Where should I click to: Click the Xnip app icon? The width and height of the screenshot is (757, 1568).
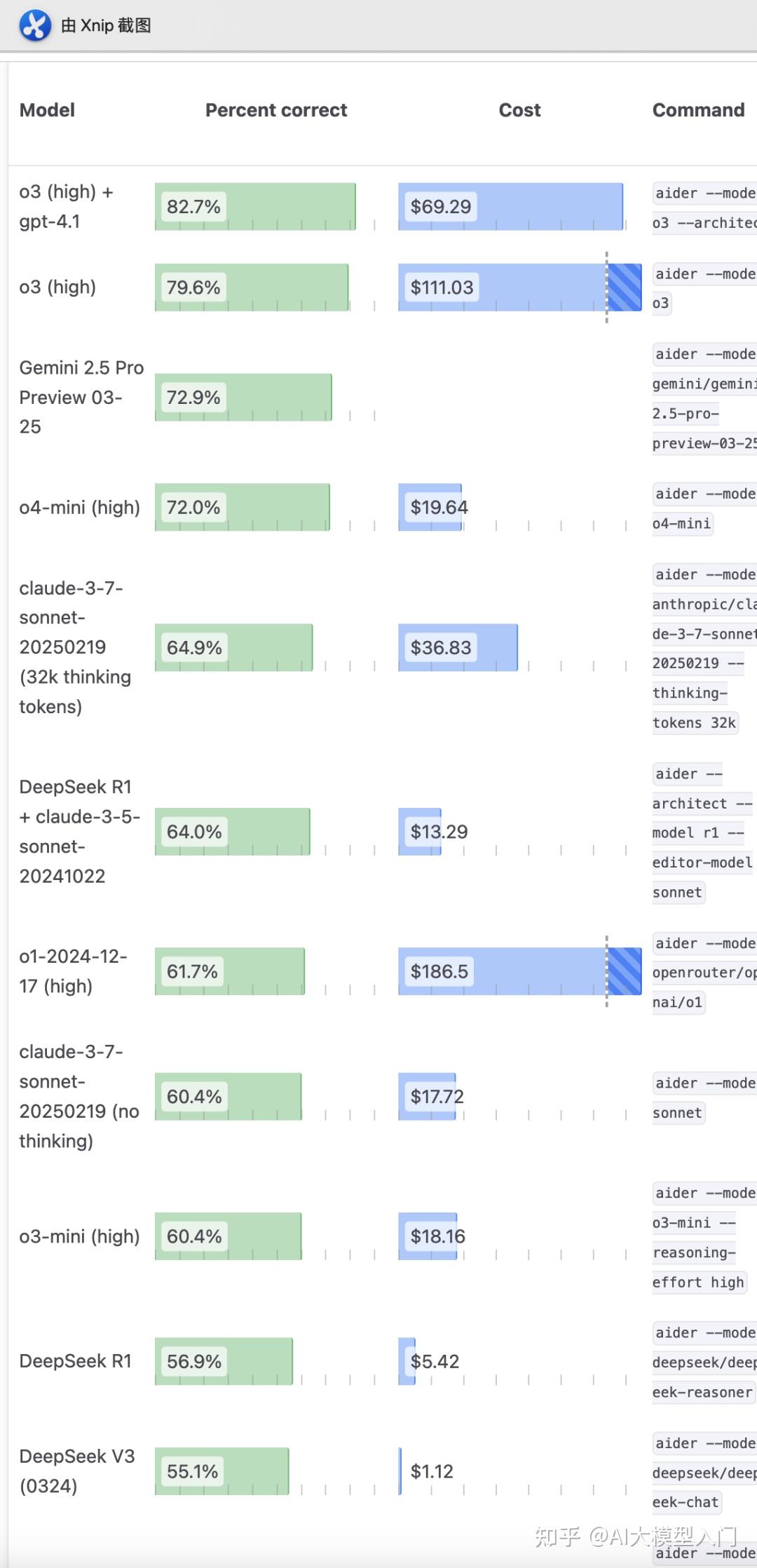click(34, 26)
